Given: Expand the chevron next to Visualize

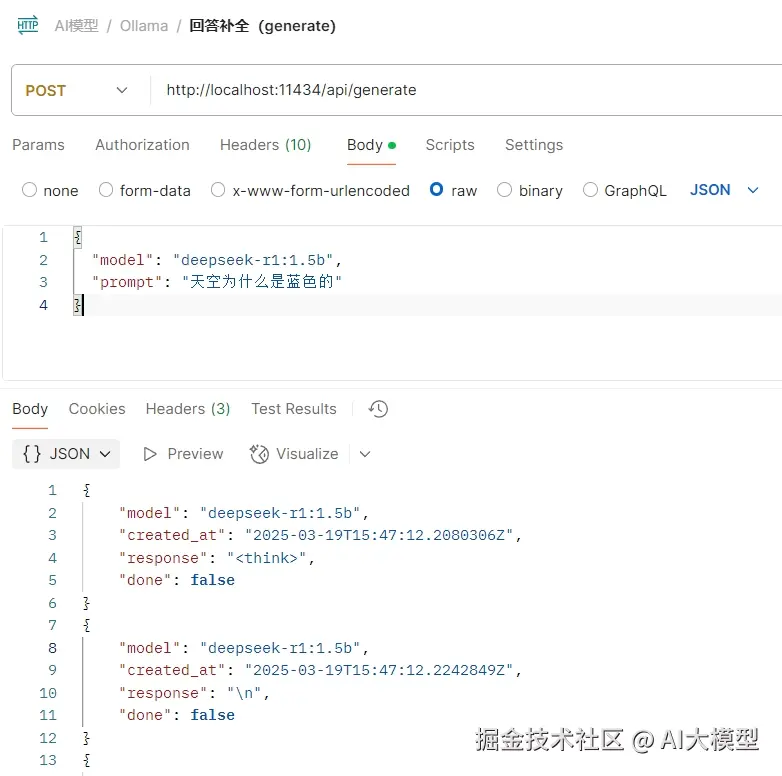Looking at the screenshot, I should pyautogui.click(x=365, y=454).
